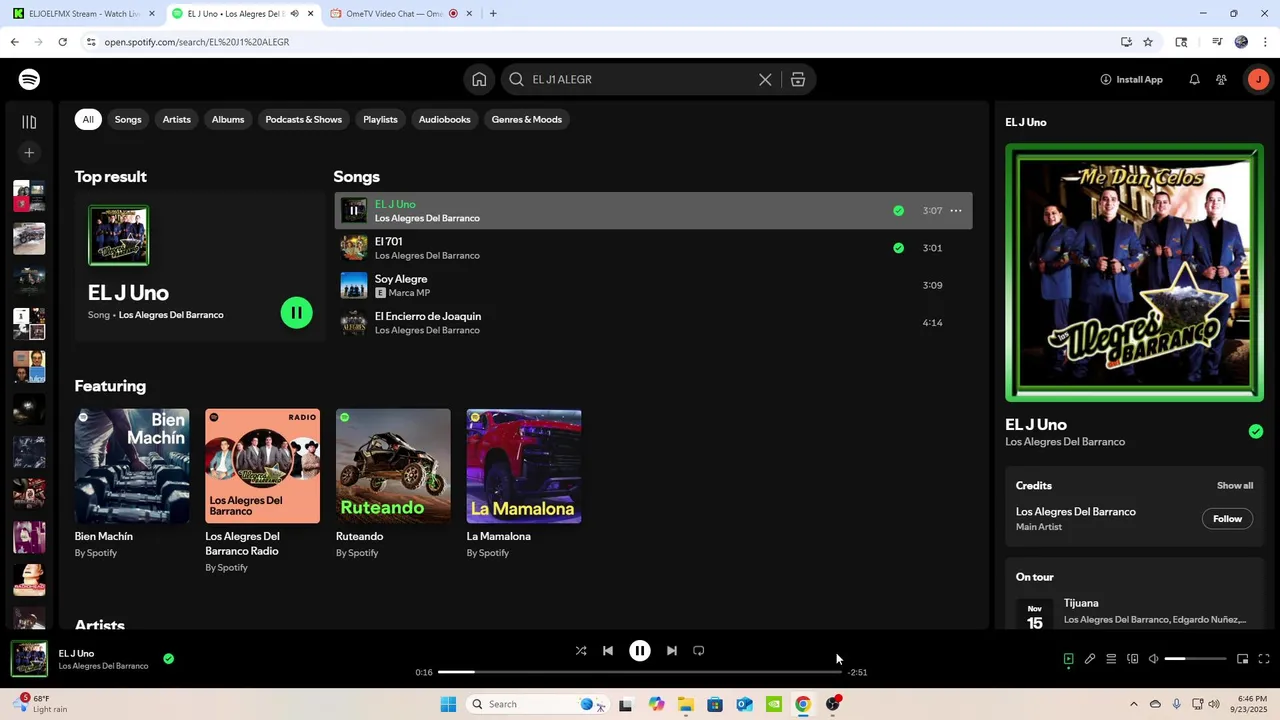Click the Install App button
Screen dimensions: 1280x720
click(x=1131, y=79)
